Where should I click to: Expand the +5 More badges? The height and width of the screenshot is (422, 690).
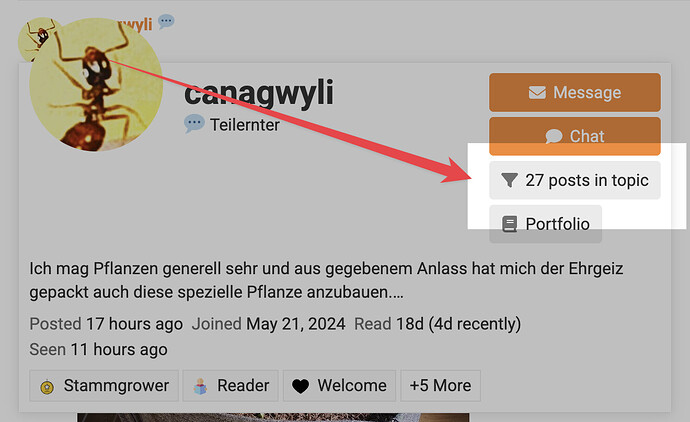tap(440, 386)
